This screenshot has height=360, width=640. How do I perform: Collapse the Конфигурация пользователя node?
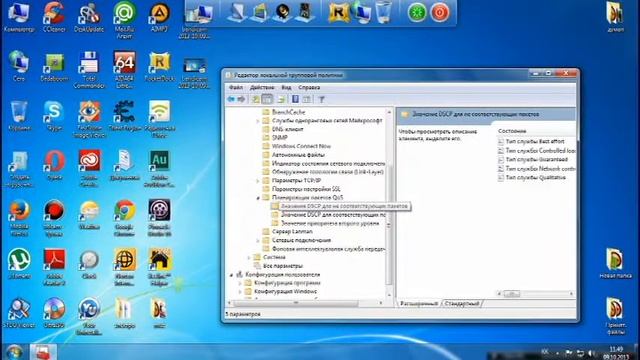click(231, 275)
